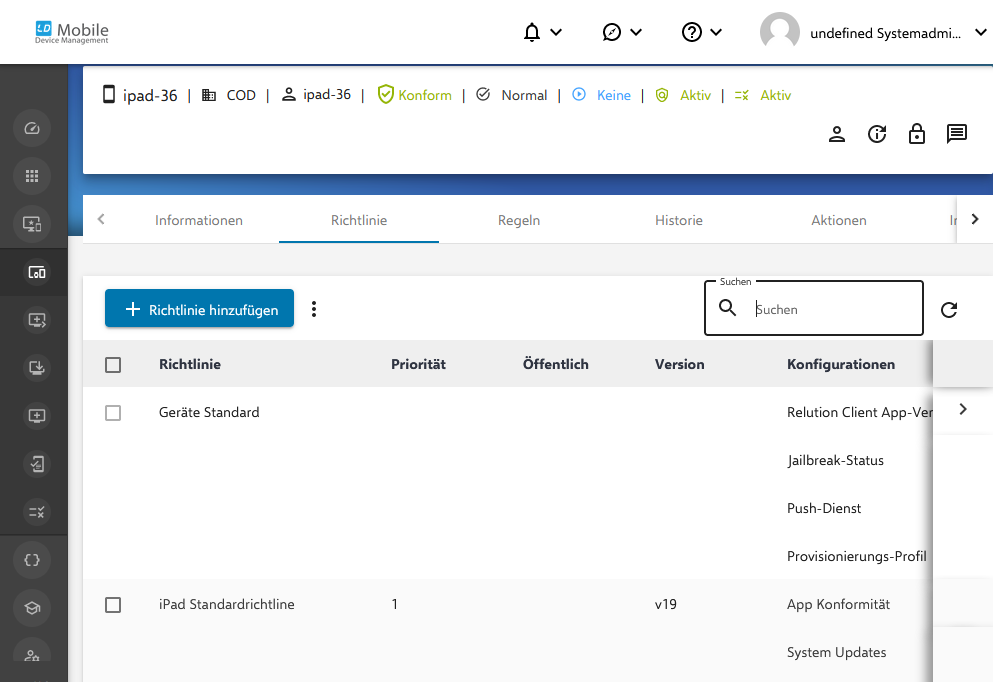
Task: Click the Provisionierungs-Profil configuration entry
Action: (856, 557)
